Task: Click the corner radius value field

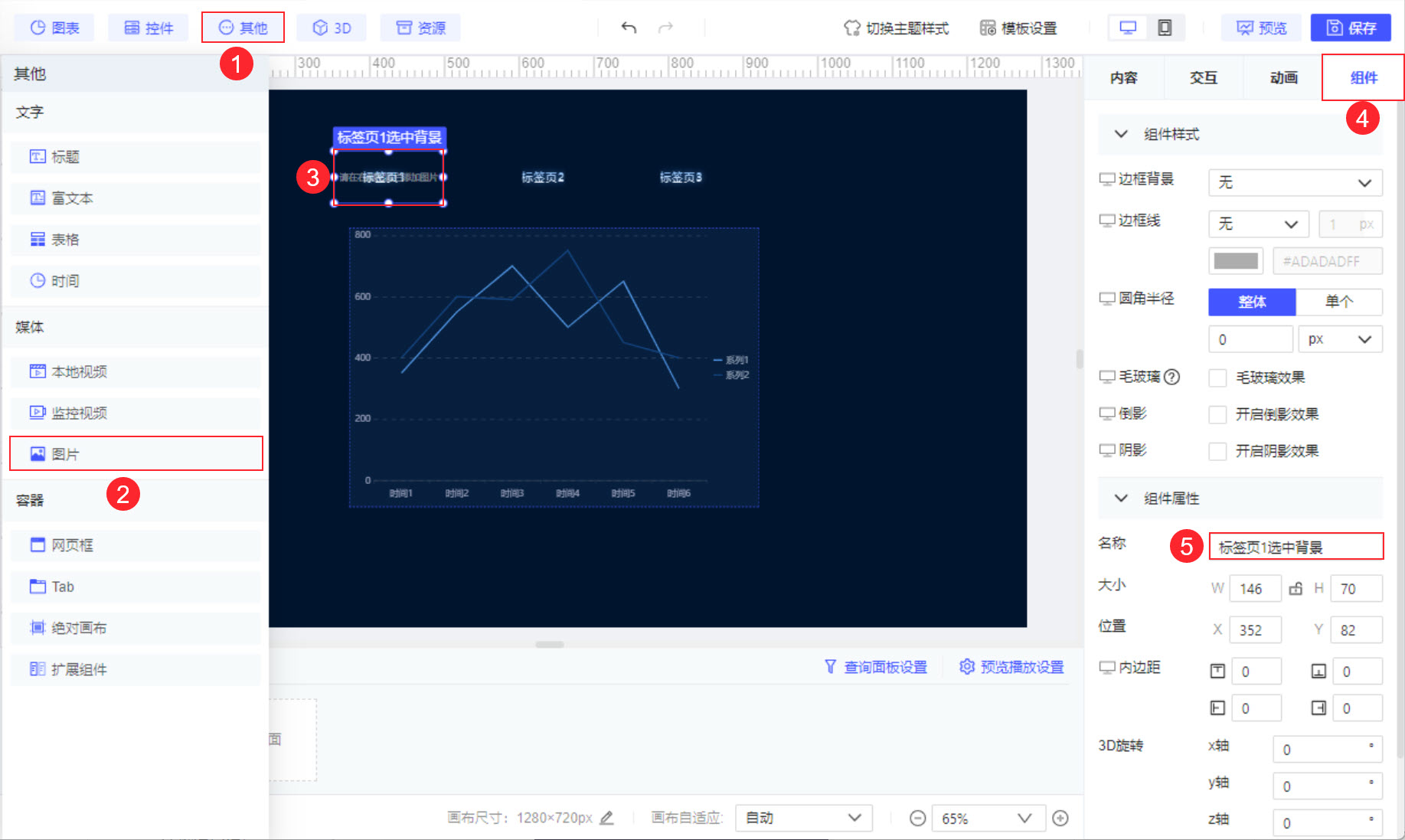Action: tap(1251, 339)
